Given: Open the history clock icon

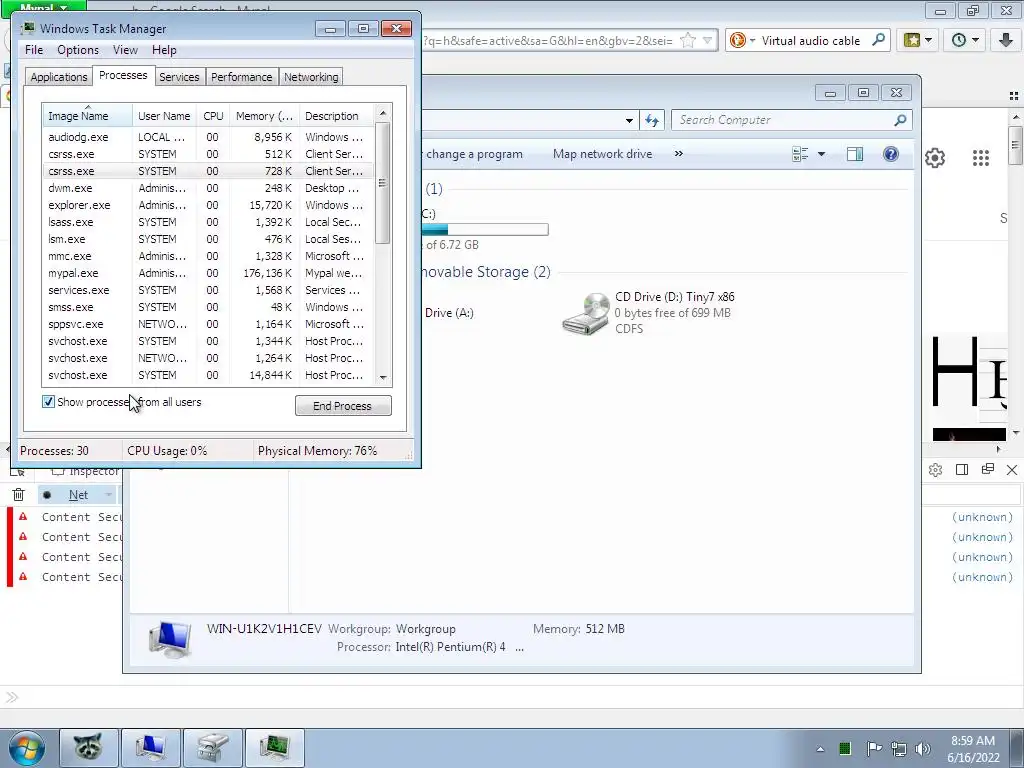Looking at the screenshot, I should [959, 40].
